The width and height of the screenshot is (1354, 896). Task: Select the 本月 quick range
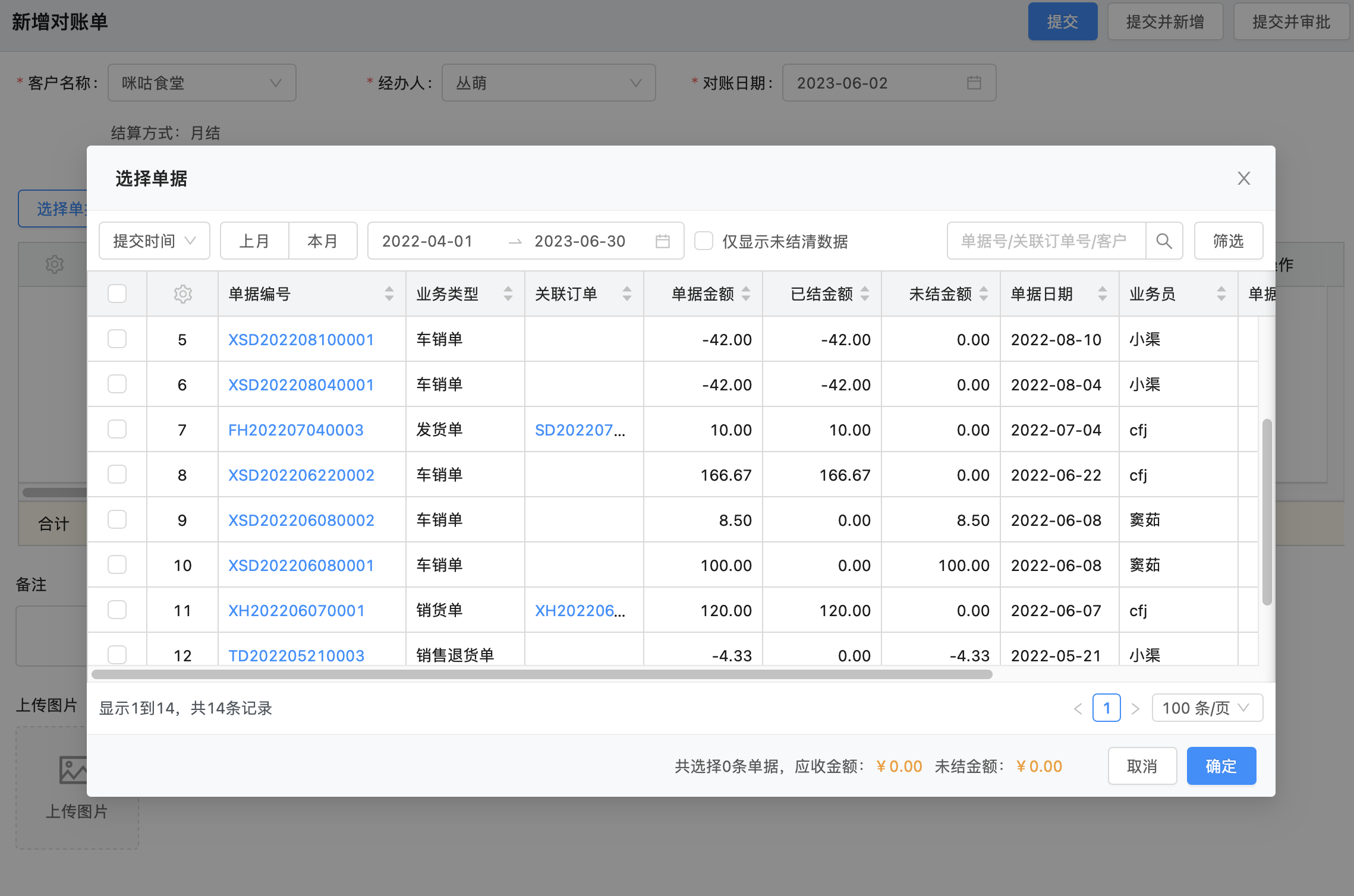[x=323, y=241]
